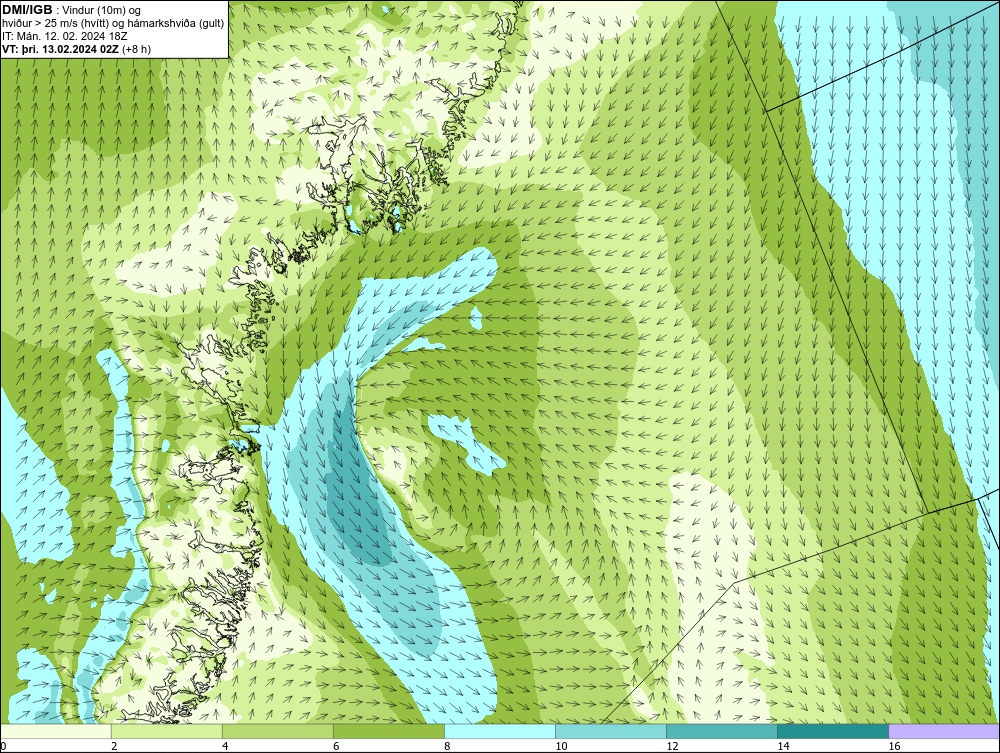Click the DMI/IGB title text

(x=28, y=10)
